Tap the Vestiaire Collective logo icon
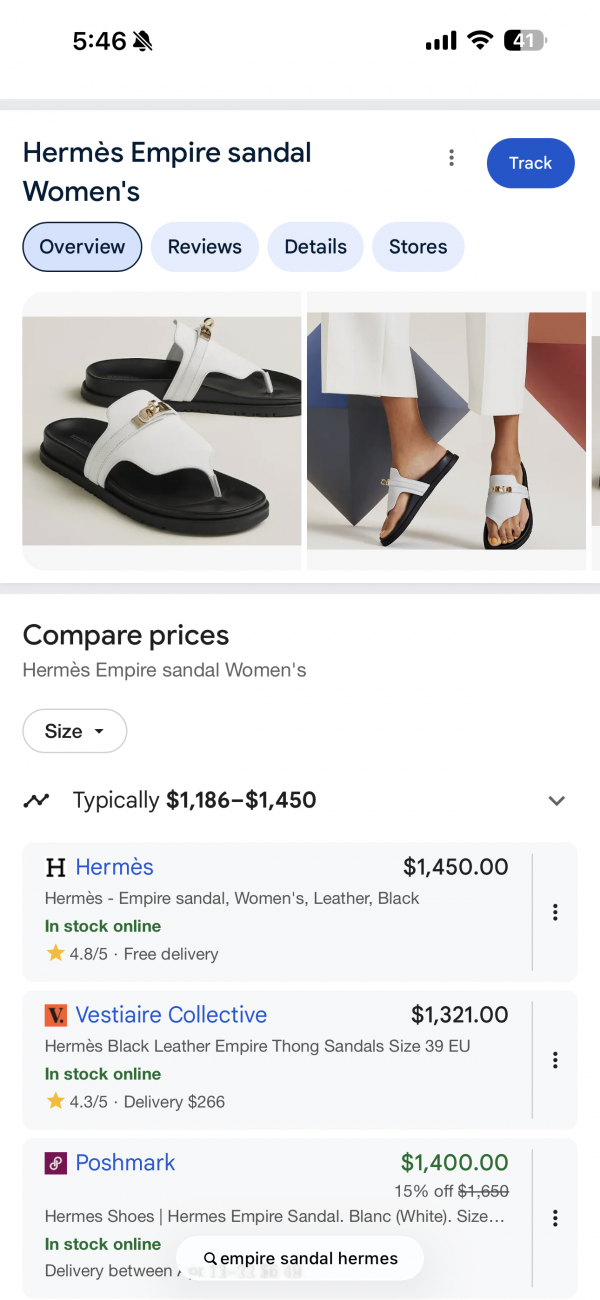Viewport: 600px width, 1300px height. [x=56, y=1015]
